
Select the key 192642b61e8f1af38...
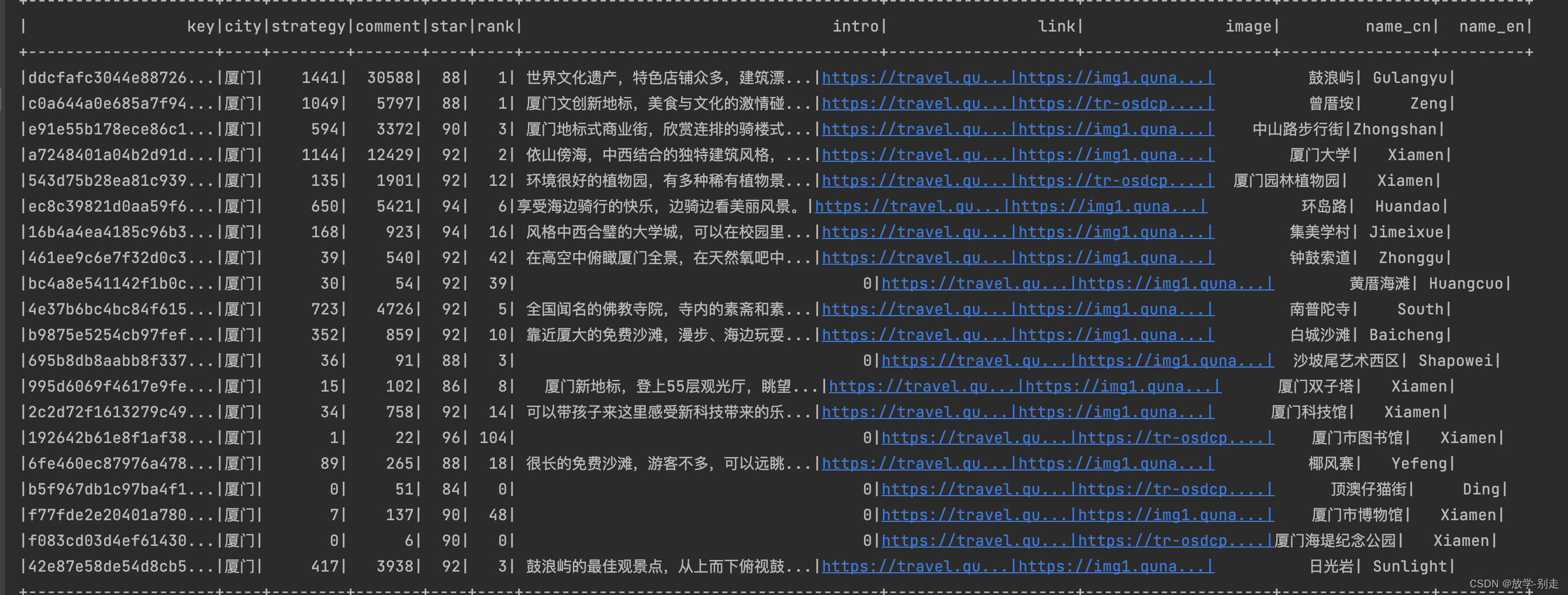122,438
